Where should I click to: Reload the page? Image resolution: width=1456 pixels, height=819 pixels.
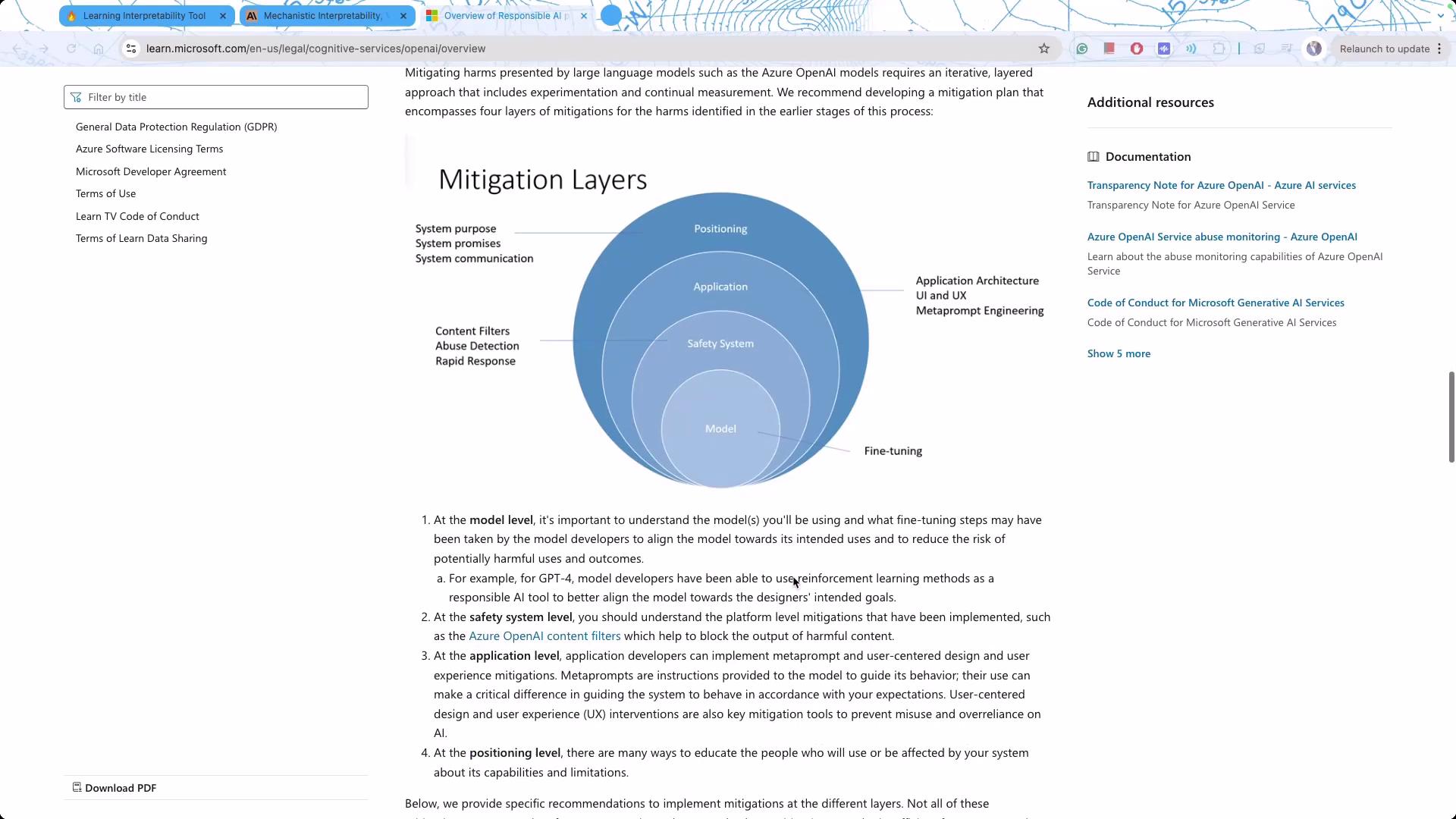71,49
